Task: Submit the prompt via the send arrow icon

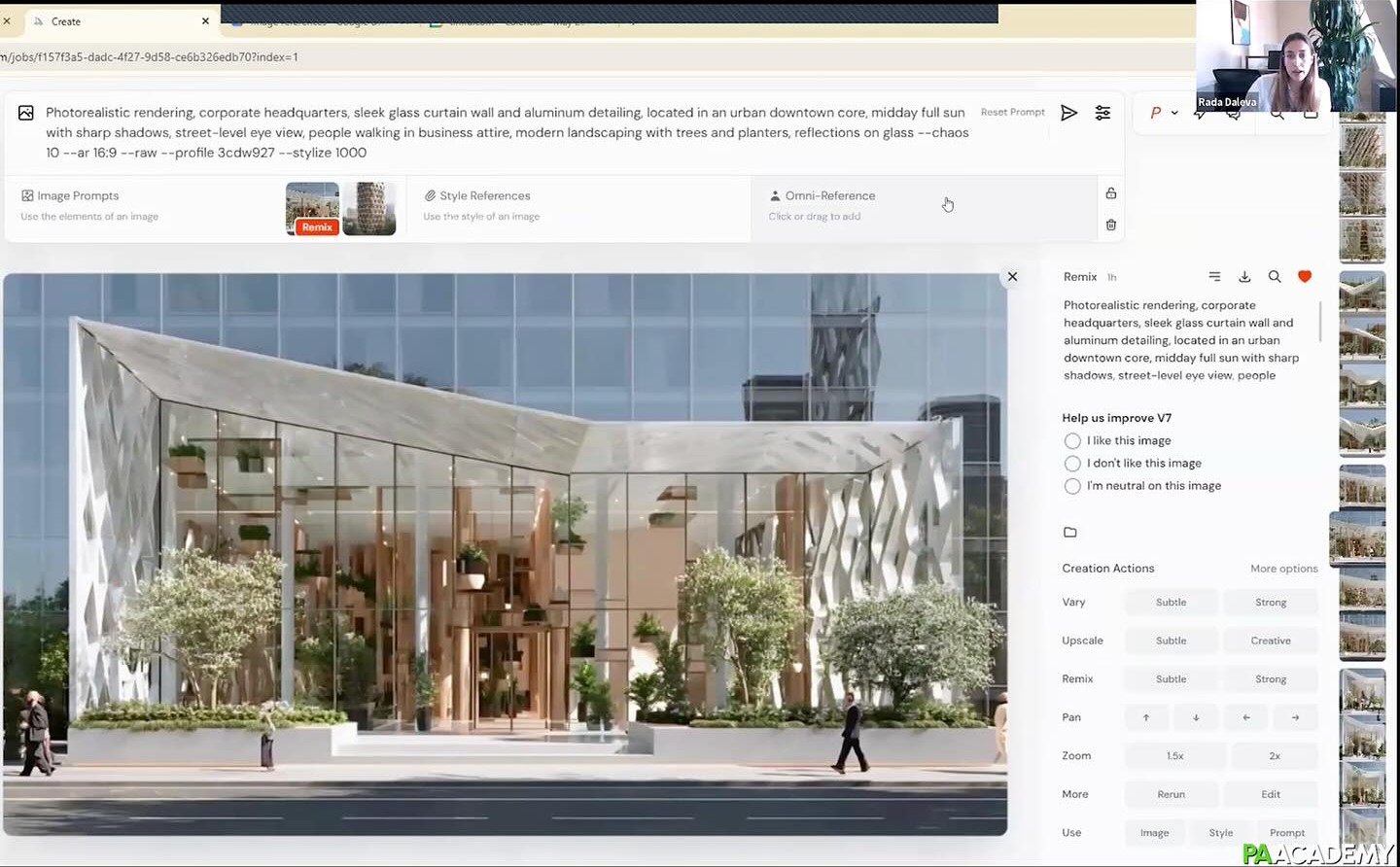Action: 1069,113
